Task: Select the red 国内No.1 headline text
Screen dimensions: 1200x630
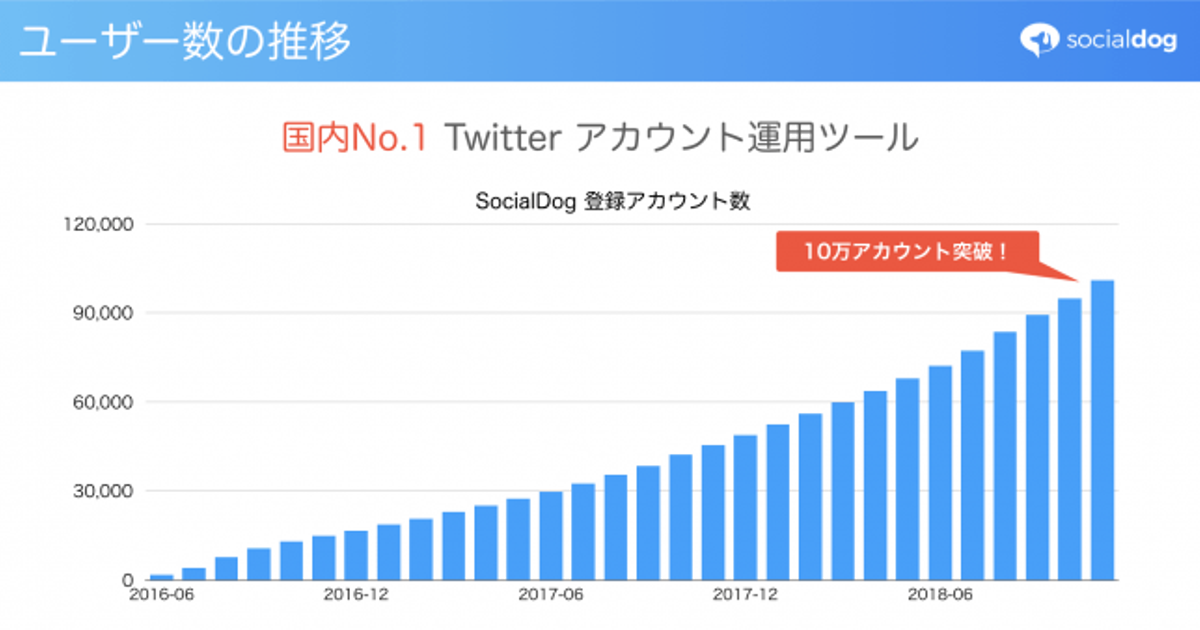Action: pyautogui.click(x=356, y=138)
